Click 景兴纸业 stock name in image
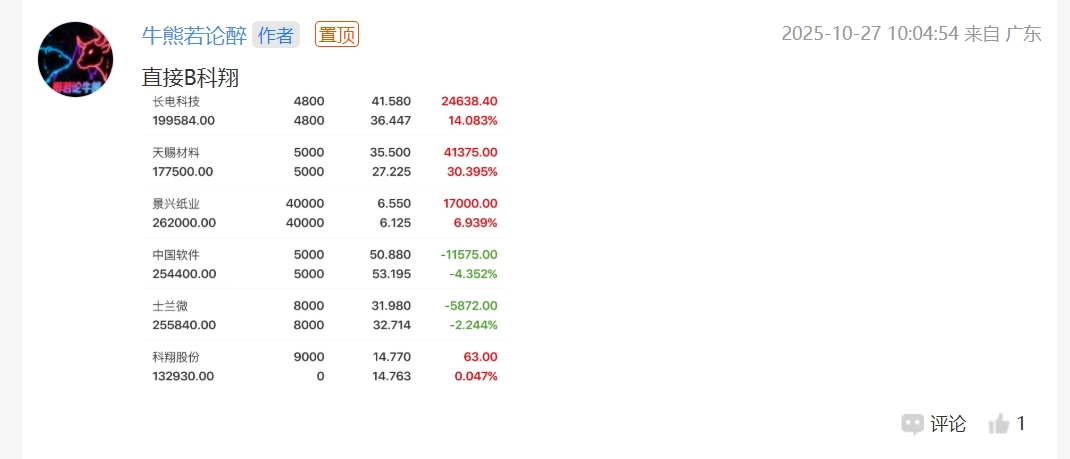The width and height of the screenshot is (1070, 459). coord(176,203)
